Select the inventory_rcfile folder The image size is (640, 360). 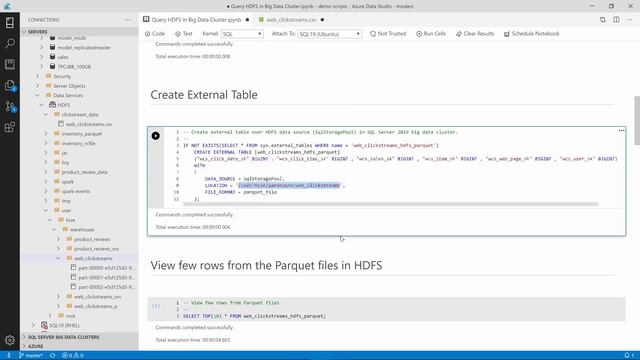(78, 143)
